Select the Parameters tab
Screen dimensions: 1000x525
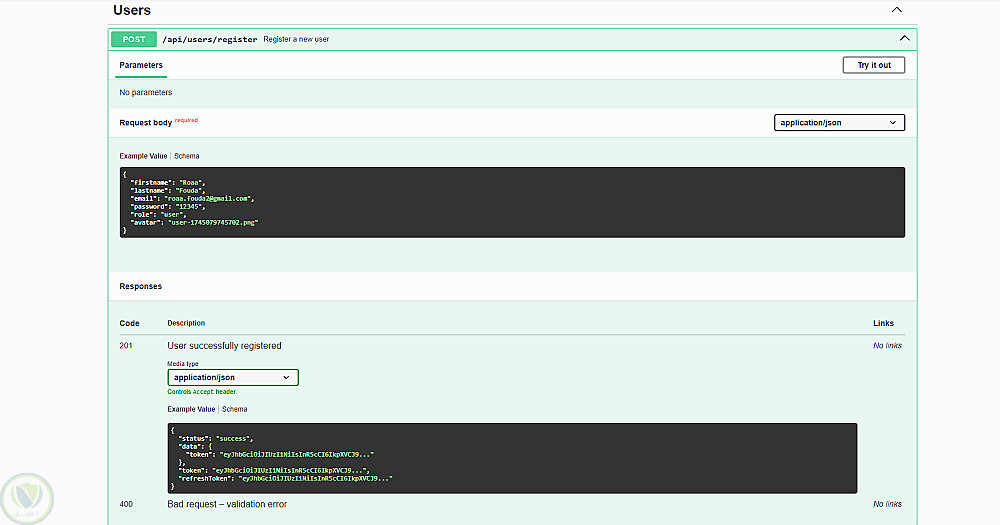pos(141,66)
